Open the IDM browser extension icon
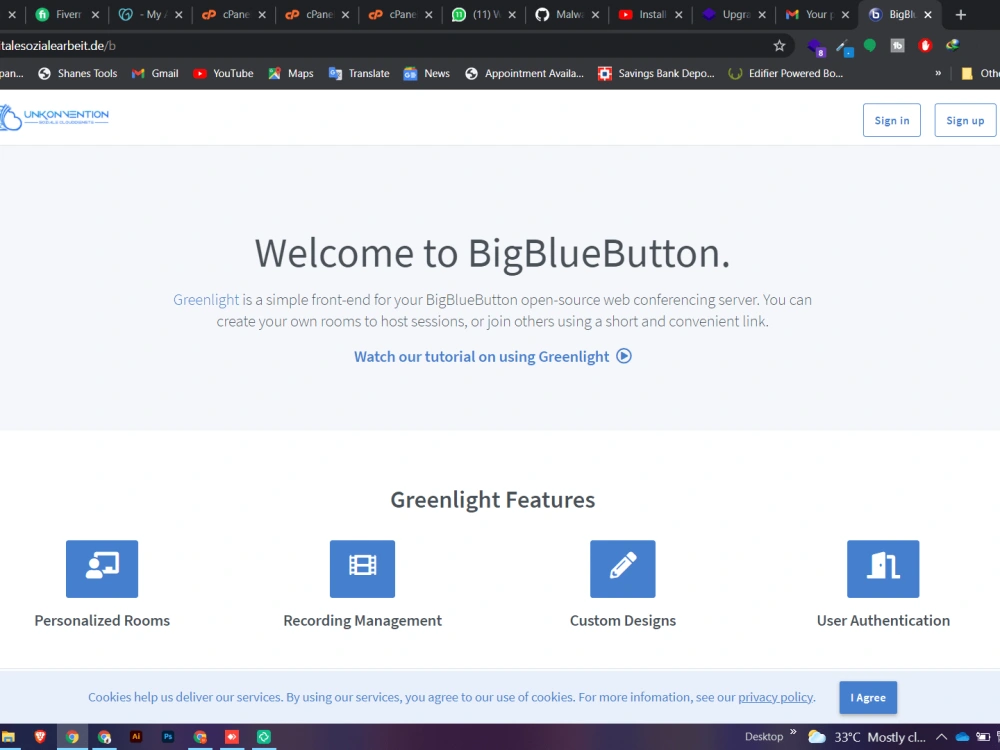 (x=952, y=44)
